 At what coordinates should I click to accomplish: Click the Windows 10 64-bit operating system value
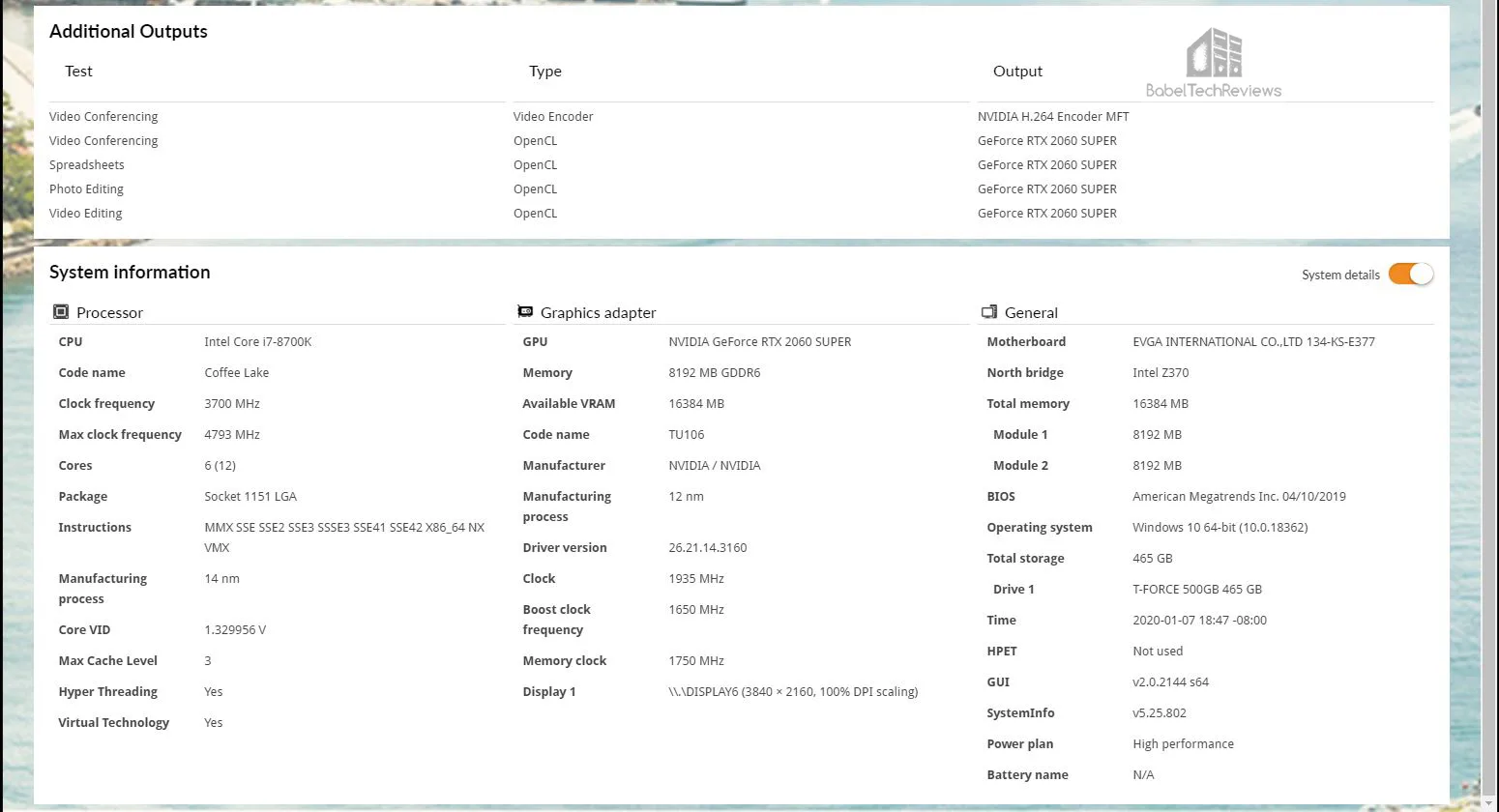(1220, 528)
